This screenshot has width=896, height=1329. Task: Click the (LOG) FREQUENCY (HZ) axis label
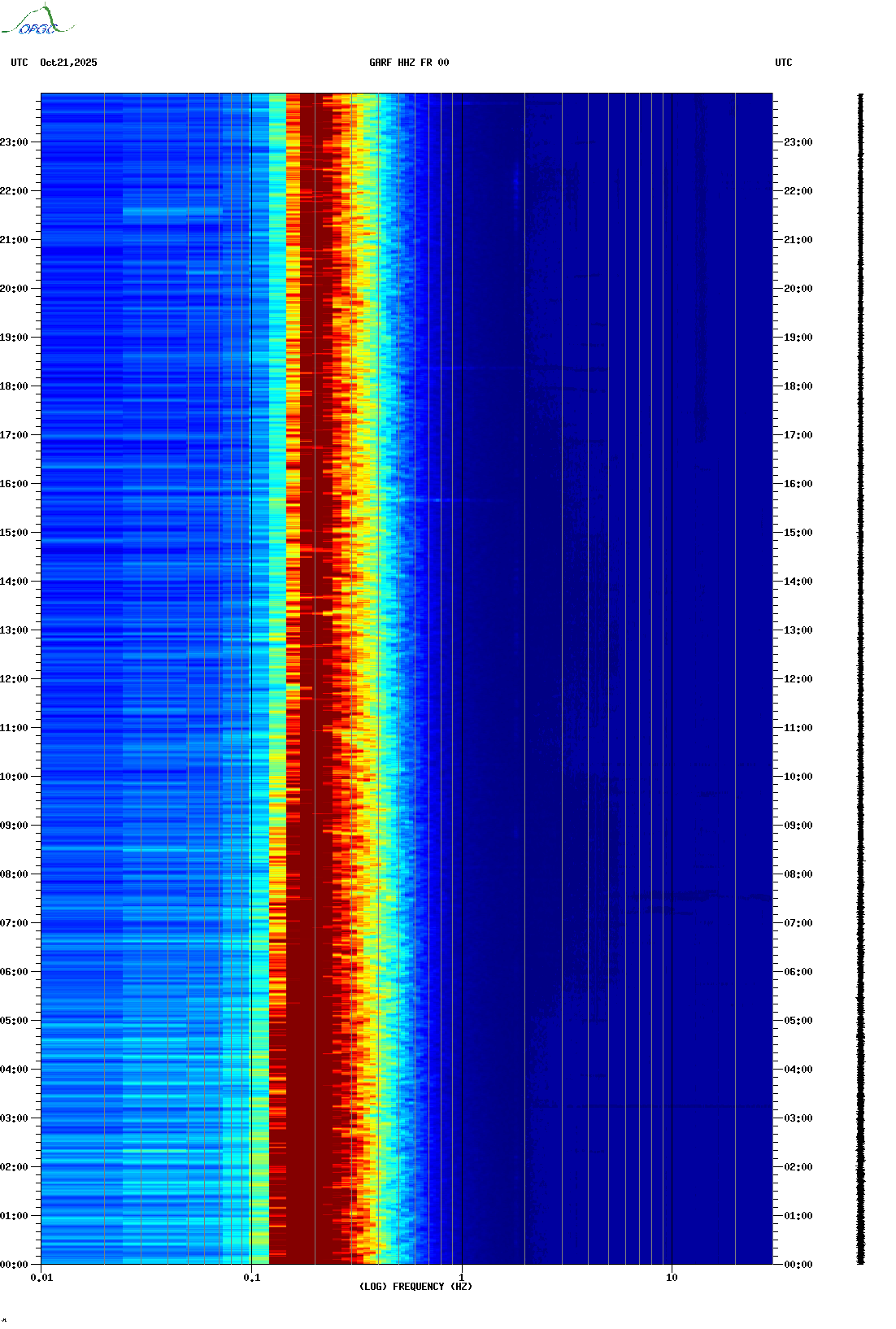(x=415, y=1286)
